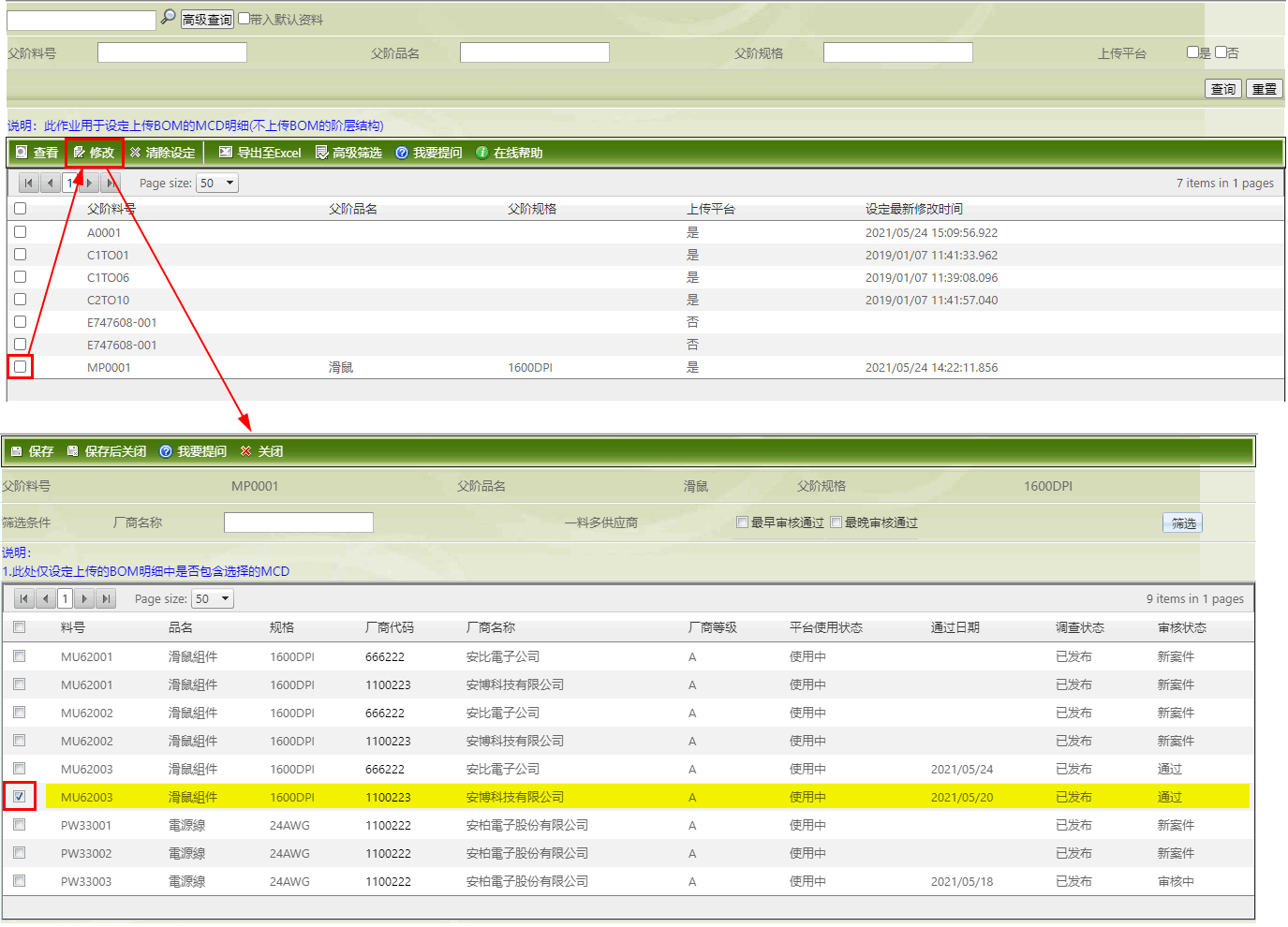Image resolution: width=1288 pixels, height=927 pixels.
Task: Toggle select-all checkbox in lower table header
Action: [19, 627]
